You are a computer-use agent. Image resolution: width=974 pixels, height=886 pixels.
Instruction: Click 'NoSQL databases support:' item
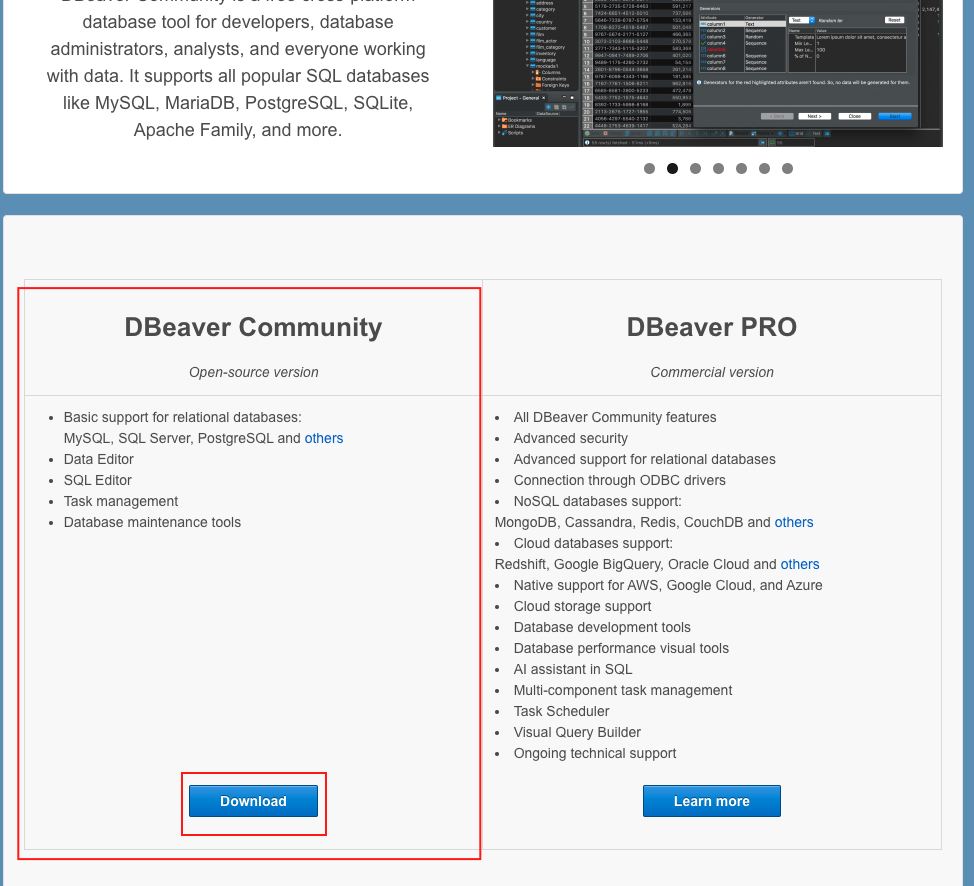pyautogui.click(x=598, y=501)
